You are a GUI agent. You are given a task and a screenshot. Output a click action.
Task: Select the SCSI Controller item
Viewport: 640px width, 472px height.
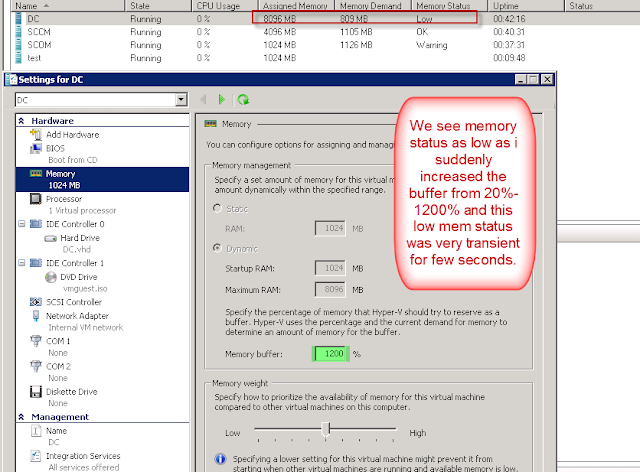point(74,302)
